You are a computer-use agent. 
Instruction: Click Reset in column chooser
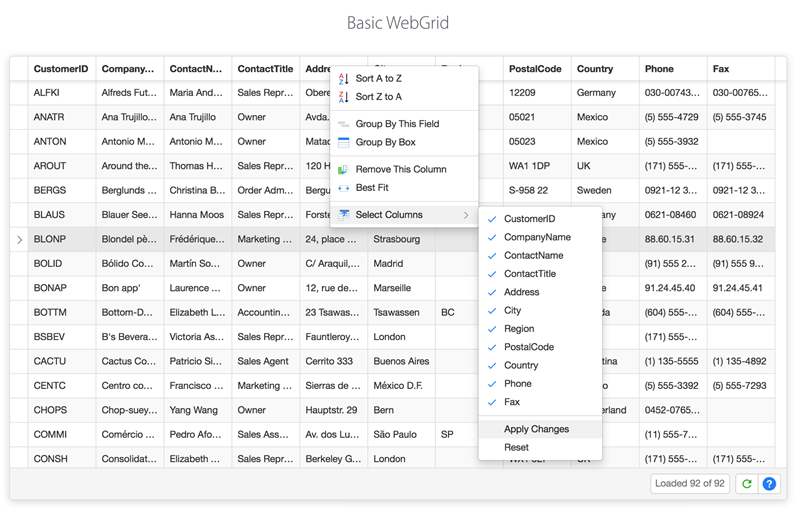tap(516, 448)
